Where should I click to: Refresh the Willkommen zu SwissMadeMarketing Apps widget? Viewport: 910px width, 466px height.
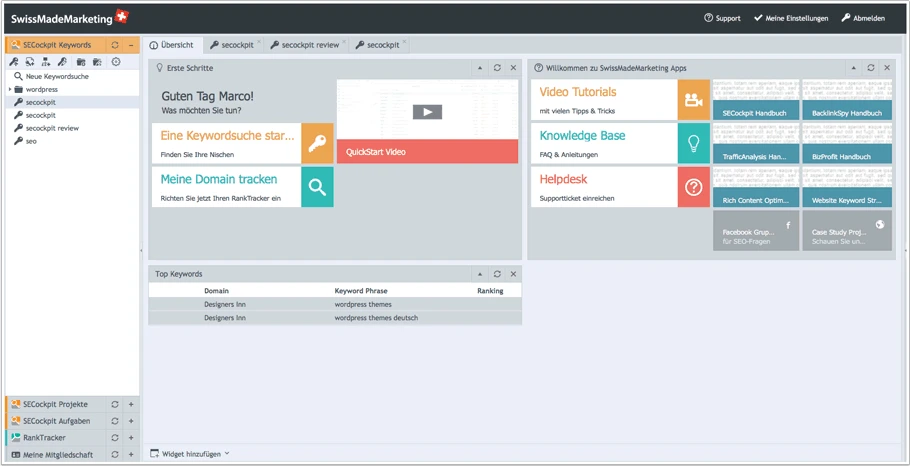(871, 68)
